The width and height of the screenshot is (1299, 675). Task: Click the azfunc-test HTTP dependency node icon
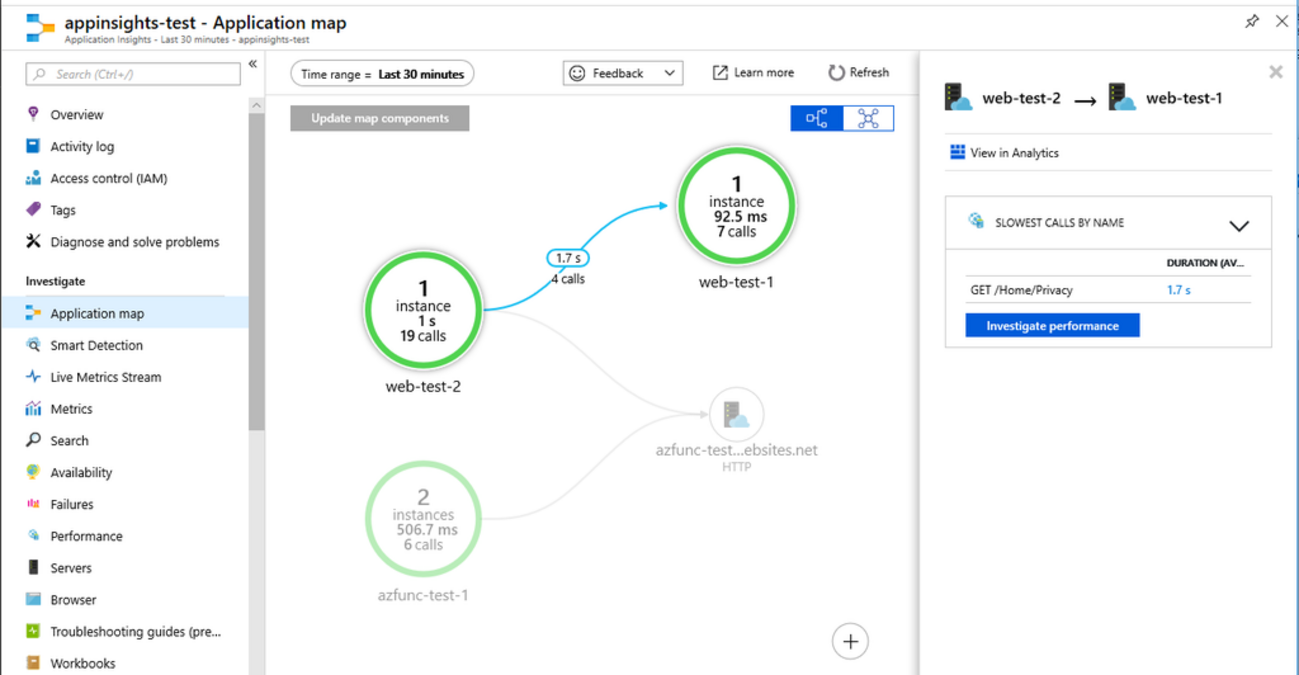click(x=736, y=414)
